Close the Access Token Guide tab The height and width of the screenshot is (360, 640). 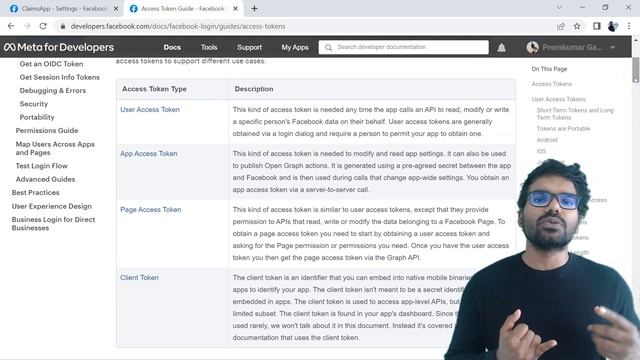coord(236,9)
